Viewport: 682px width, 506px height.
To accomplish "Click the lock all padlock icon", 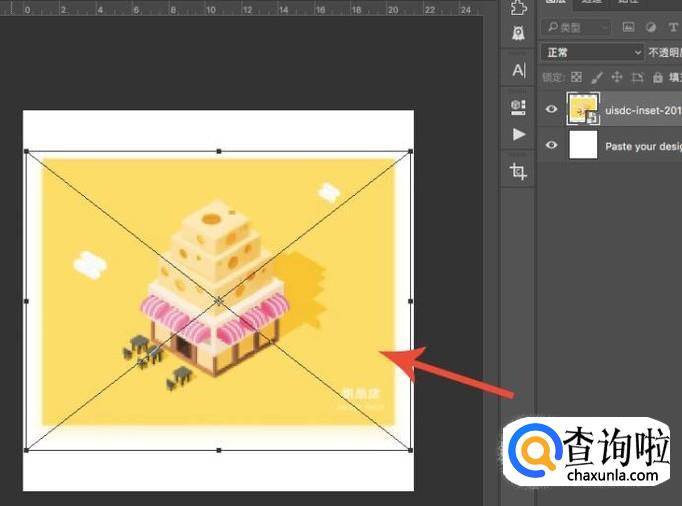I will (x=657, y=77).
